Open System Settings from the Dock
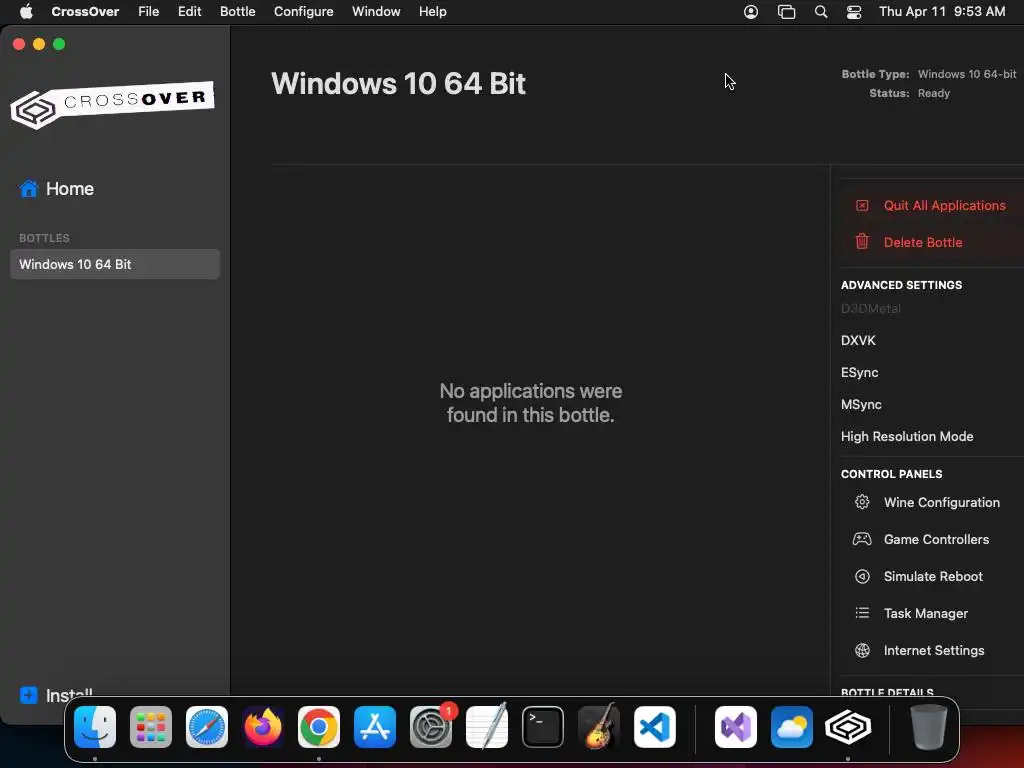 pos(431,726)
